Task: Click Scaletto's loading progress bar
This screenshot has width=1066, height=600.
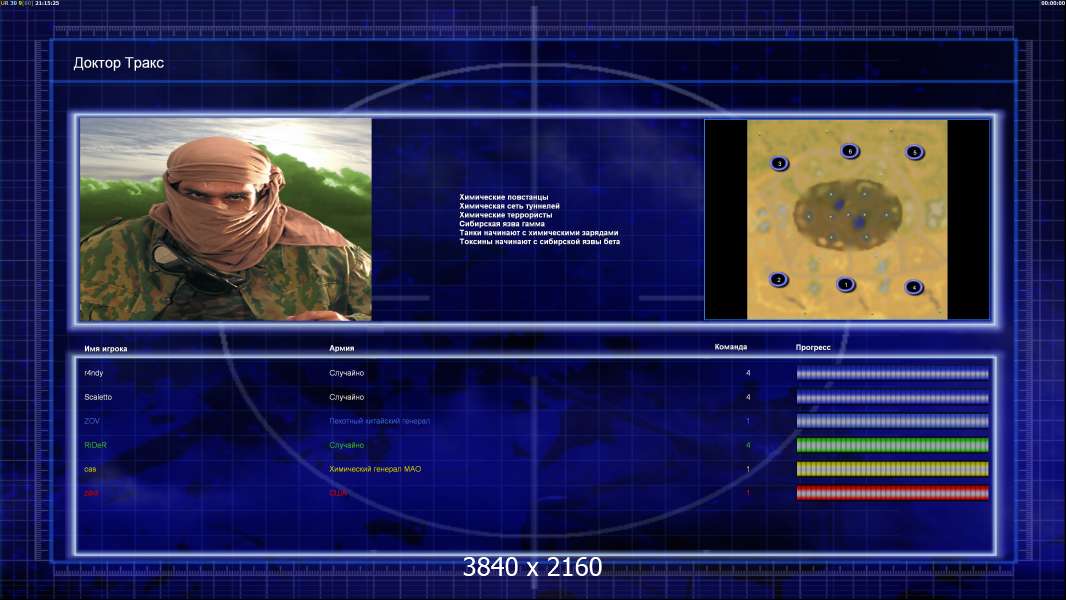Action: 892,397
